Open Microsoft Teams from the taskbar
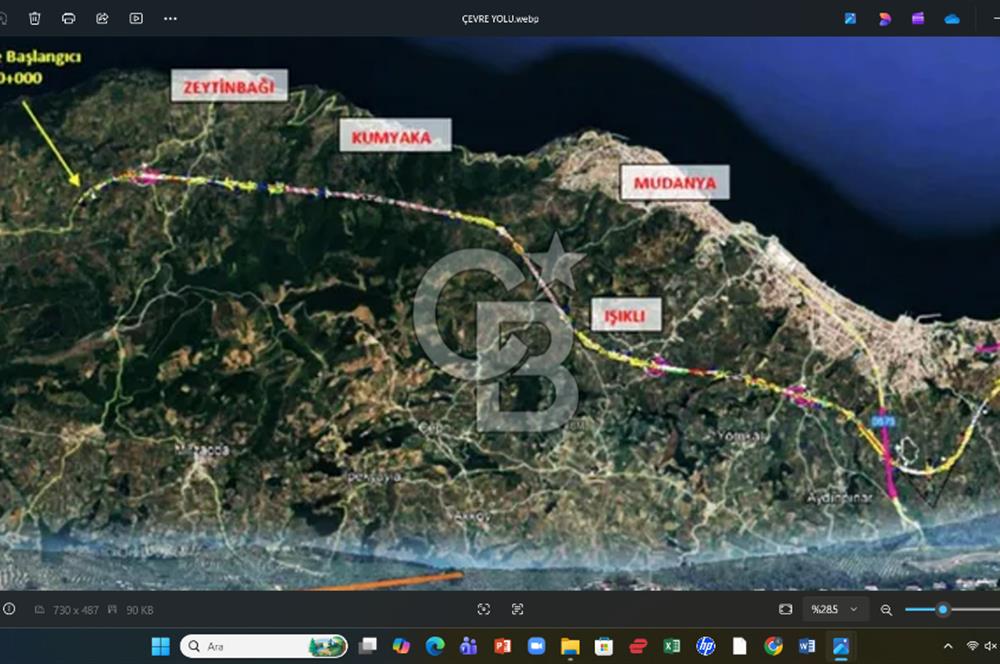Image resolution: width=1000 pixels, height=664 pixels. [x=468, y=646]
